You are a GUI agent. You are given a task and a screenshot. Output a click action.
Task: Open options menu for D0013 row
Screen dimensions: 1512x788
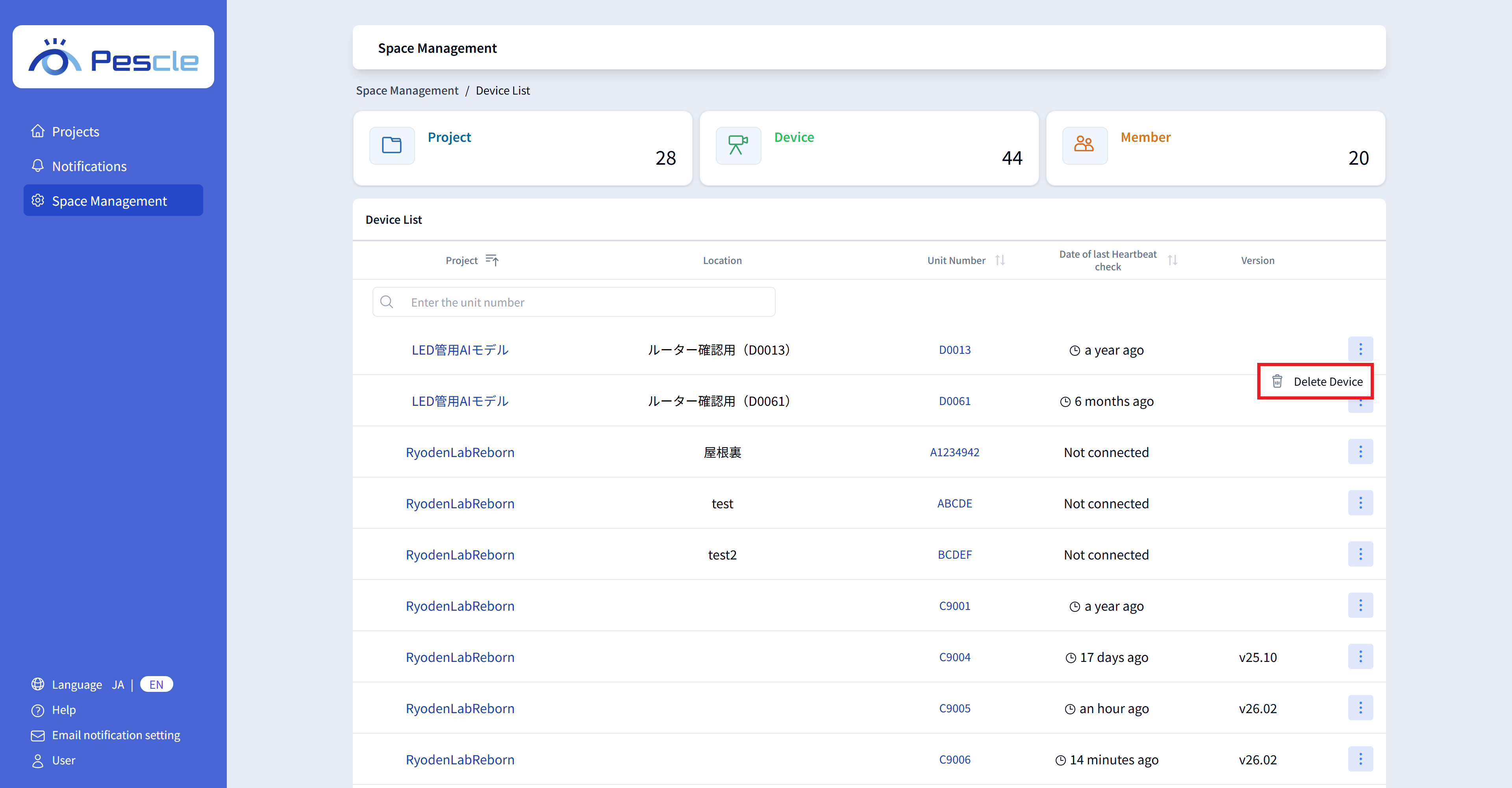pyautogui.click(x=1360, y=349)
